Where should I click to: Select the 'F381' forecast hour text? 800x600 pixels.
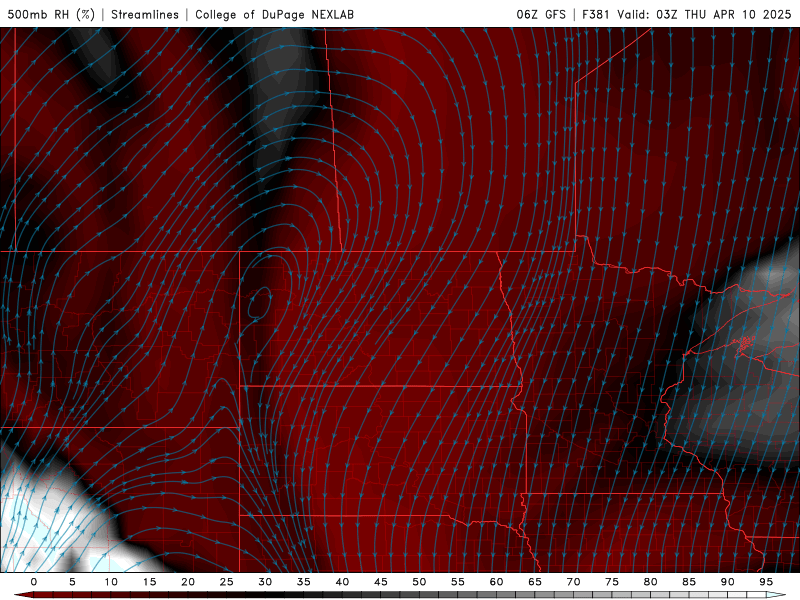pos(596,14)
